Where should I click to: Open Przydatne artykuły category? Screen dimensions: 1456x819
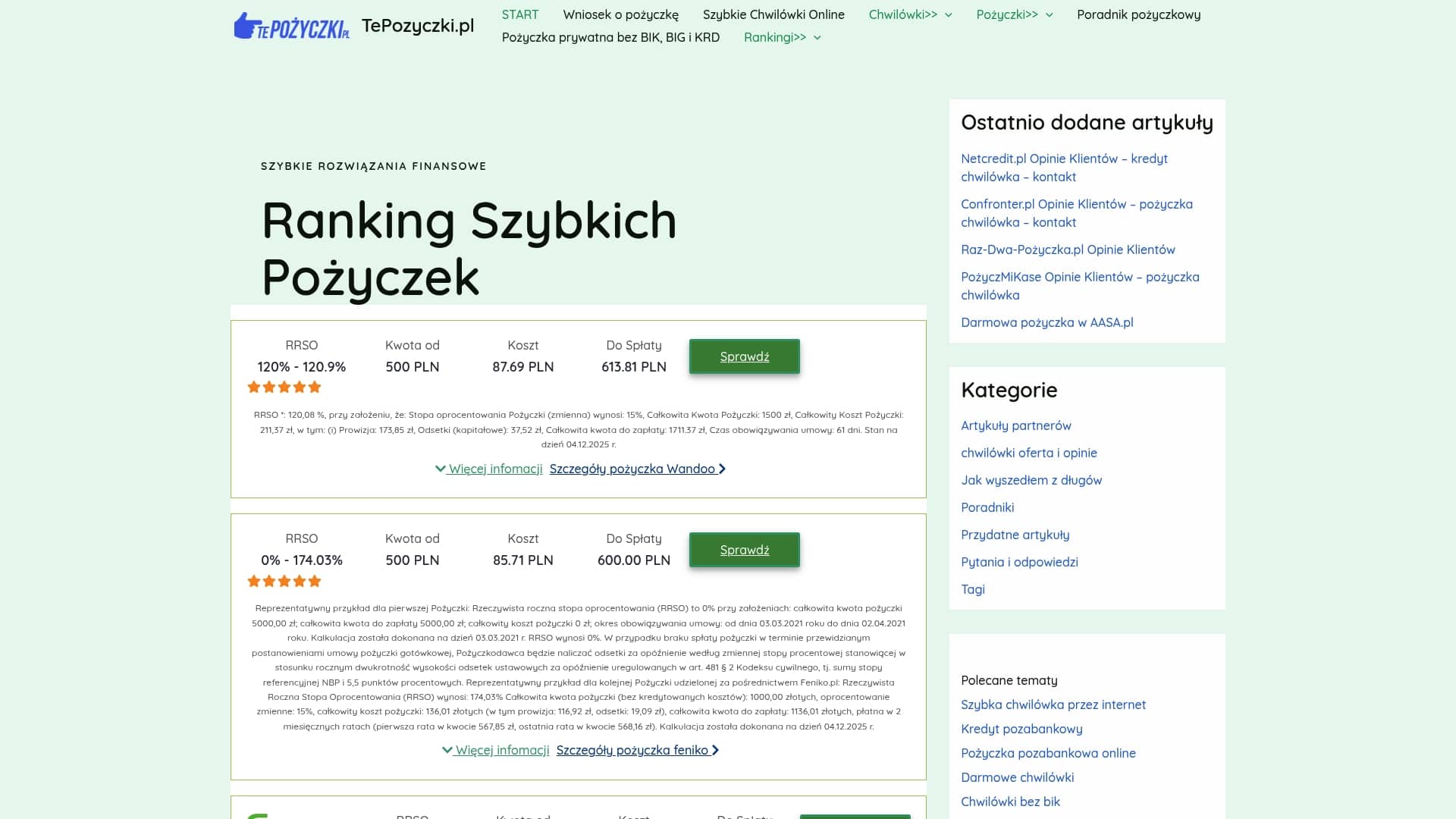(x=1015, y=535)
